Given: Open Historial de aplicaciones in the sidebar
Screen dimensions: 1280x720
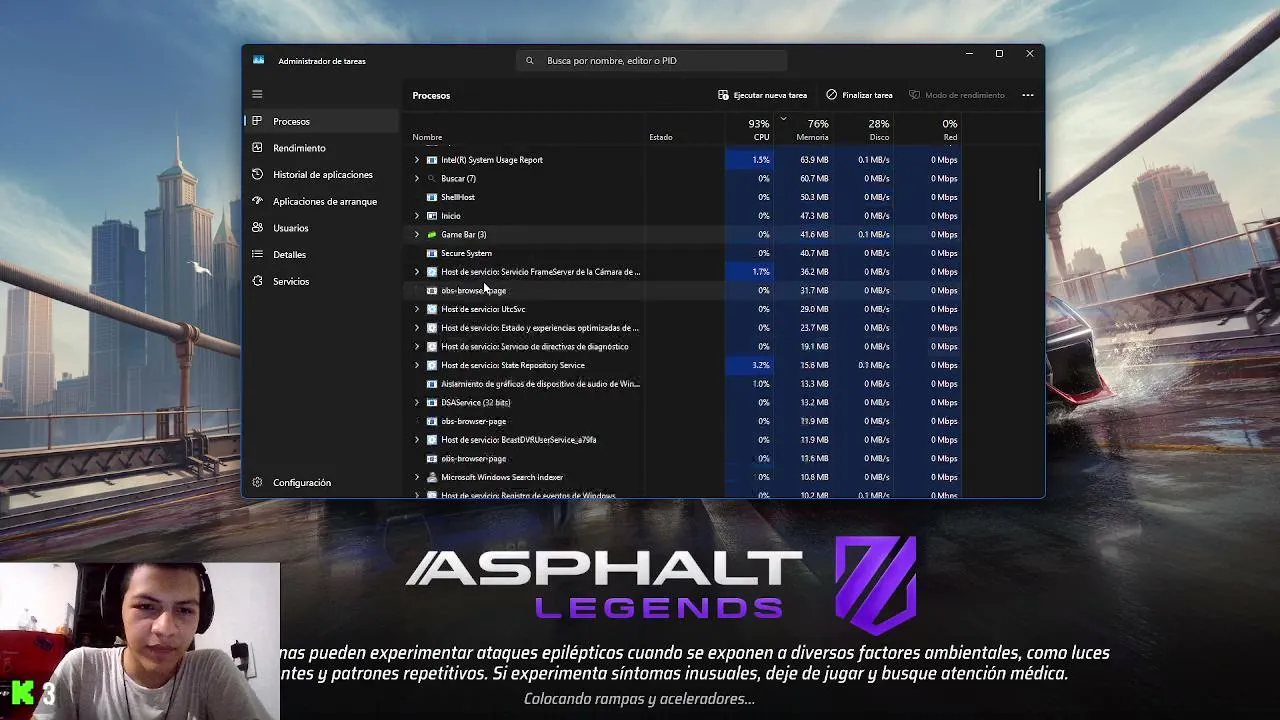Looking at the screenshot, I should tap(321, 175).
